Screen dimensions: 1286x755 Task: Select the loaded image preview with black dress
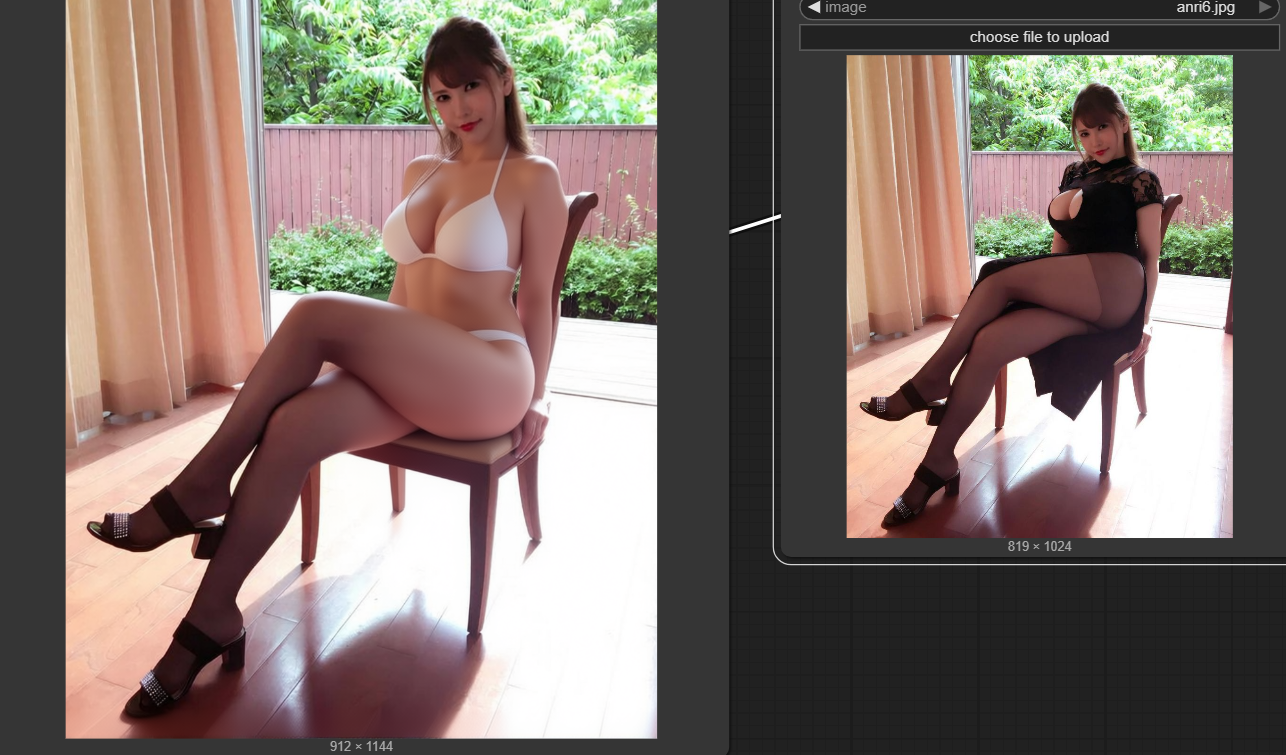(1039, 296)
